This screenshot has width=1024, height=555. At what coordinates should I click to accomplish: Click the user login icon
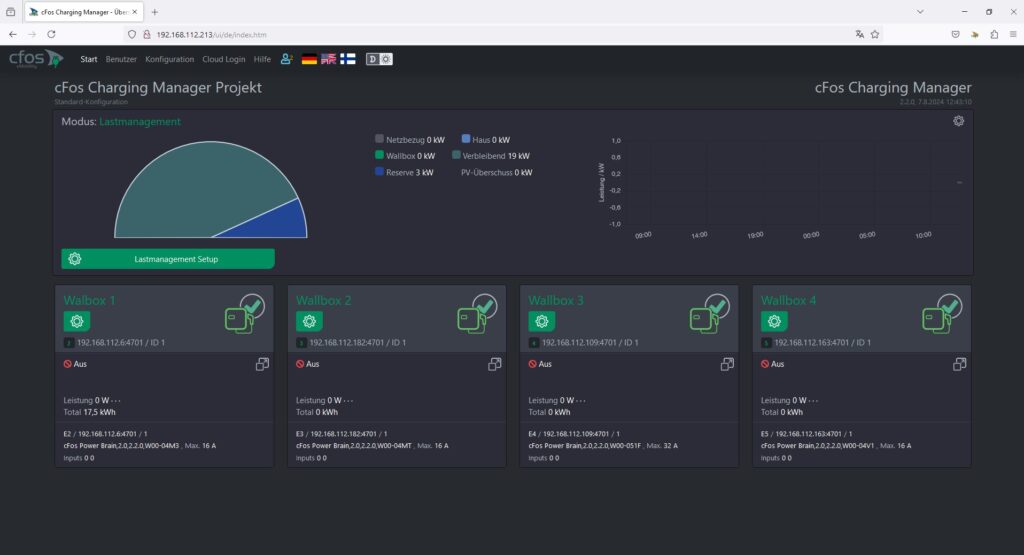[x=286, y=59]
